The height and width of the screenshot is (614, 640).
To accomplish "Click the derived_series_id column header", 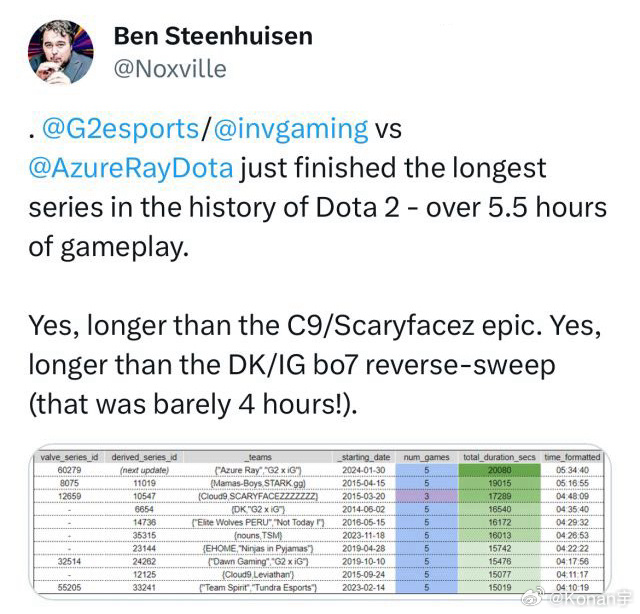I will point(146,457).
